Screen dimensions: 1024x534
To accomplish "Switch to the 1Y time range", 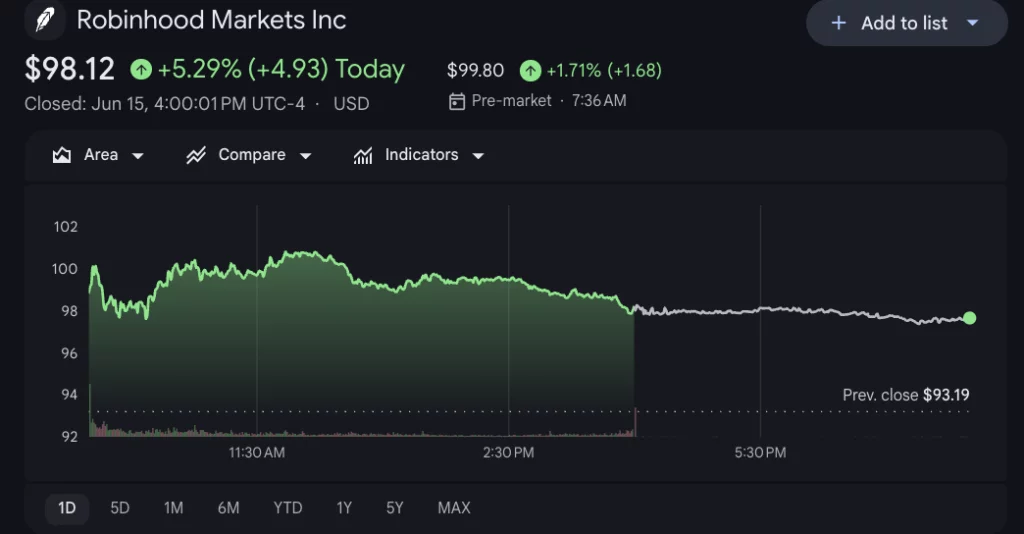I will click(x=344, y=508).
